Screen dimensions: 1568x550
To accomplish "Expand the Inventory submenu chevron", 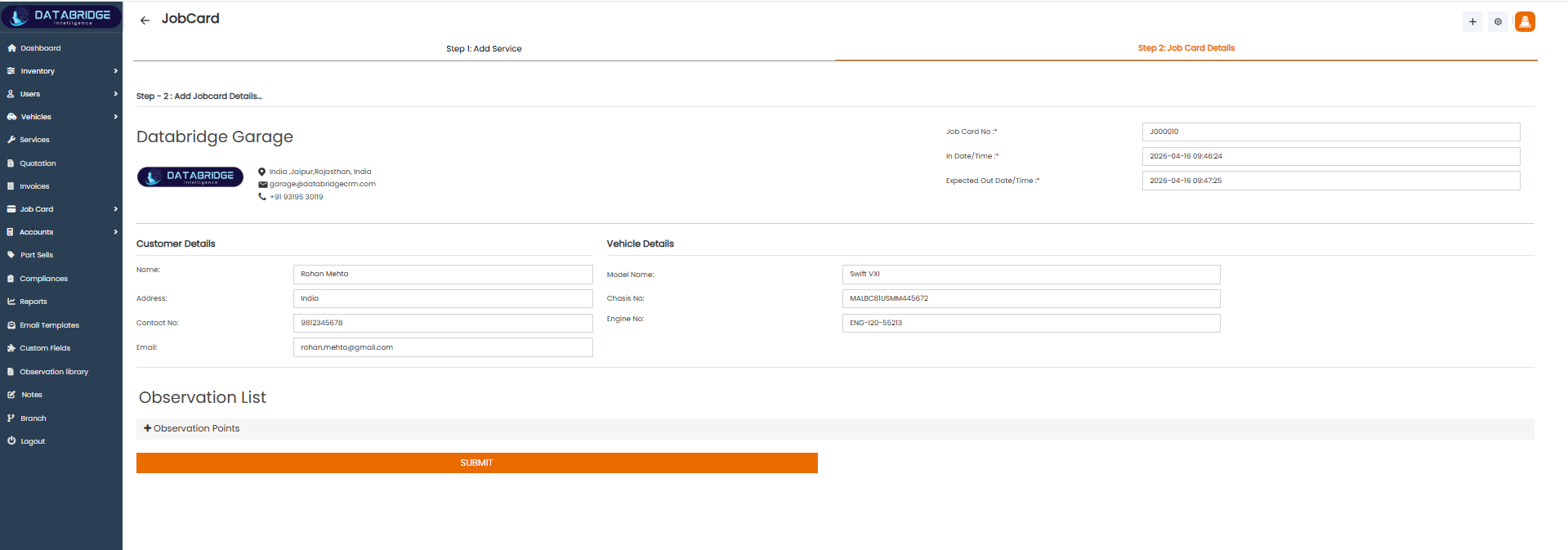I will 116,71.
